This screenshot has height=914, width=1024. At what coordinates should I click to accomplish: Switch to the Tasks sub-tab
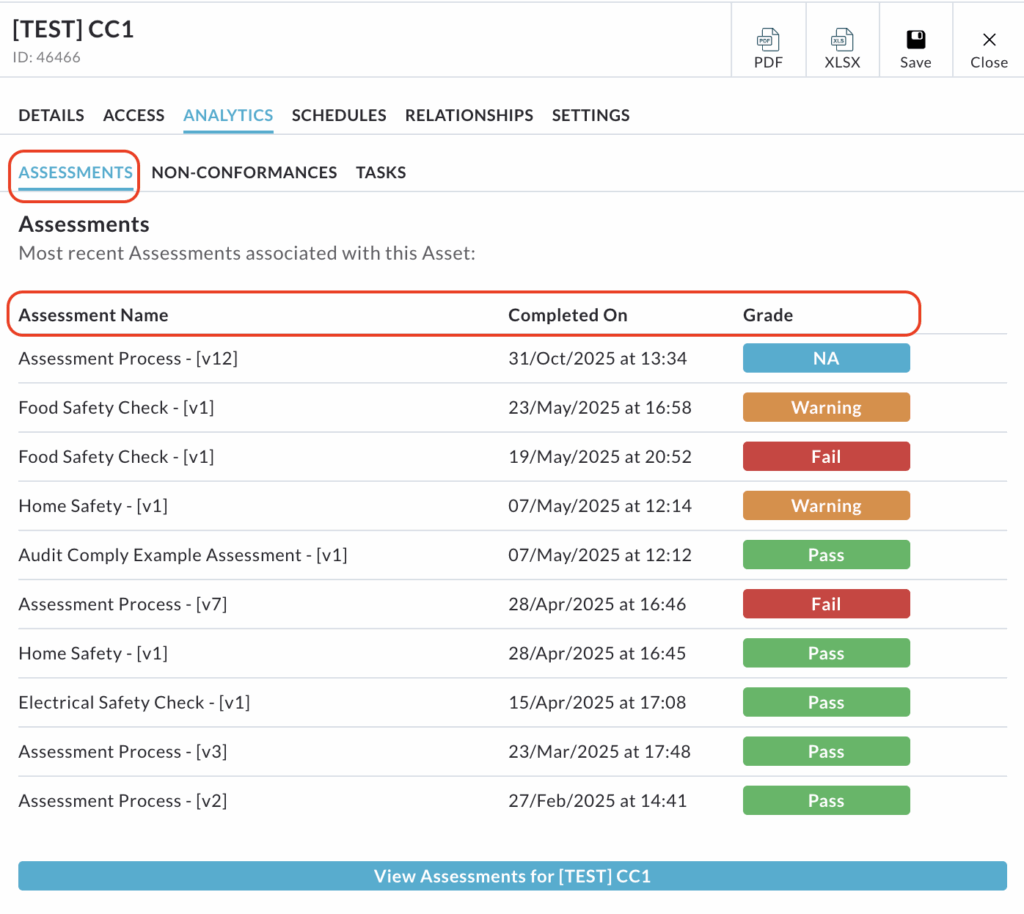coord(380,172)
